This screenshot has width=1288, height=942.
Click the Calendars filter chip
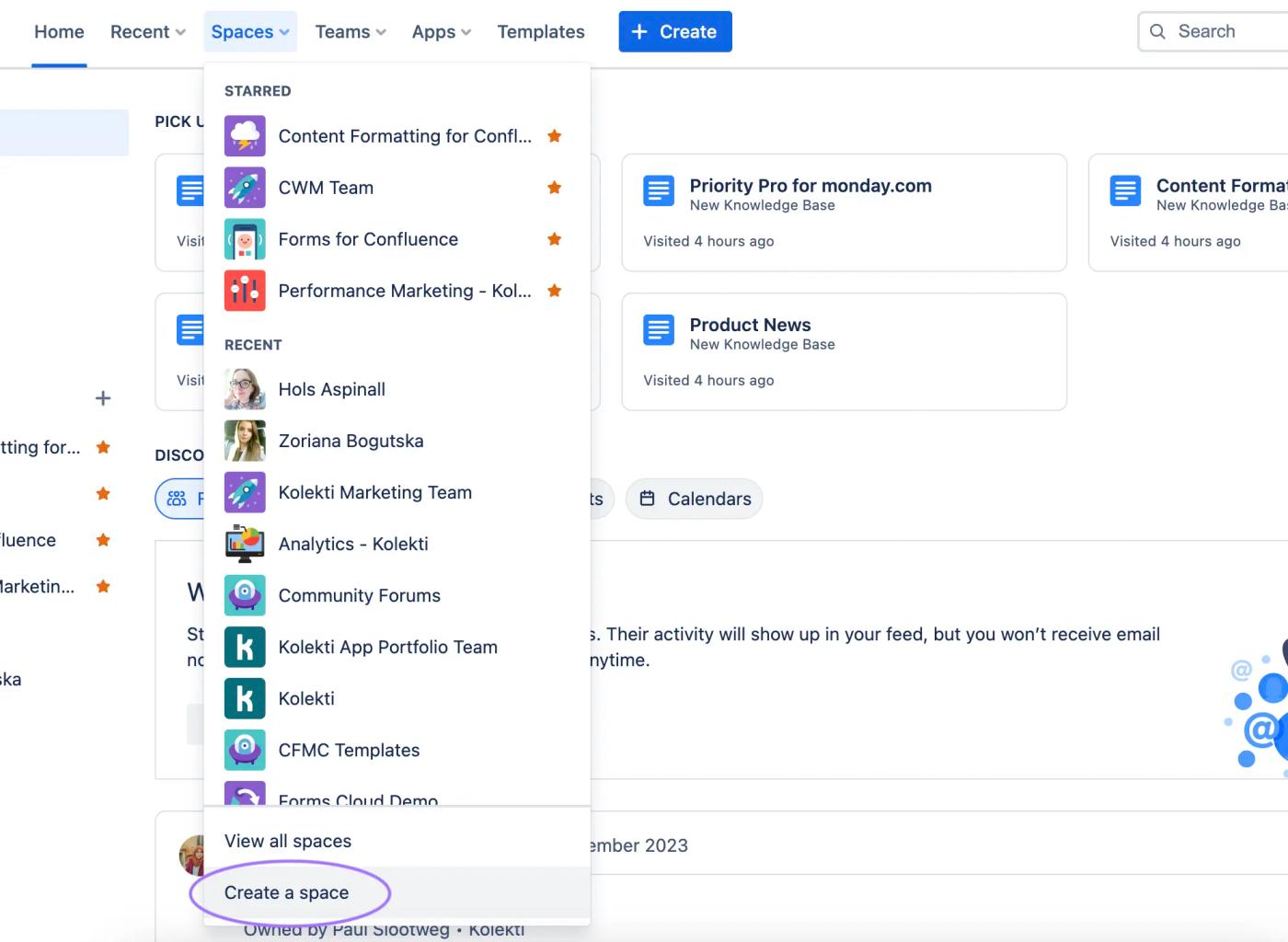(x=695, y=499)
